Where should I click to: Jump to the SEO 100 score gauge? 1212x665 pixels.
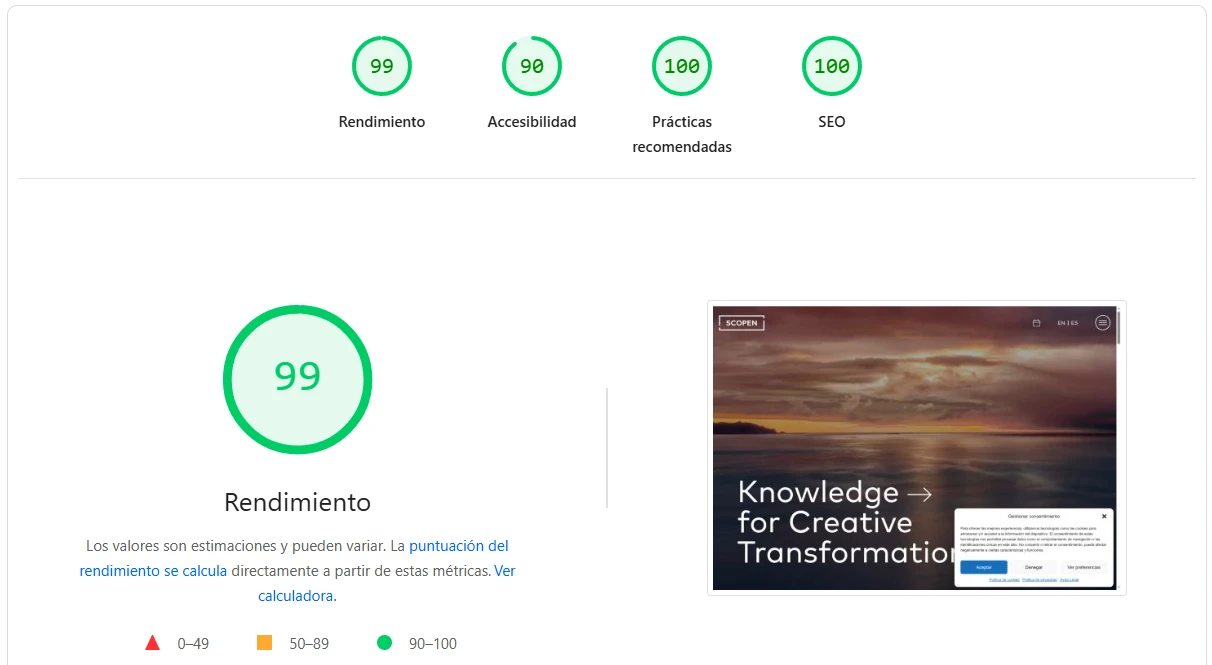tap(831, 66)
